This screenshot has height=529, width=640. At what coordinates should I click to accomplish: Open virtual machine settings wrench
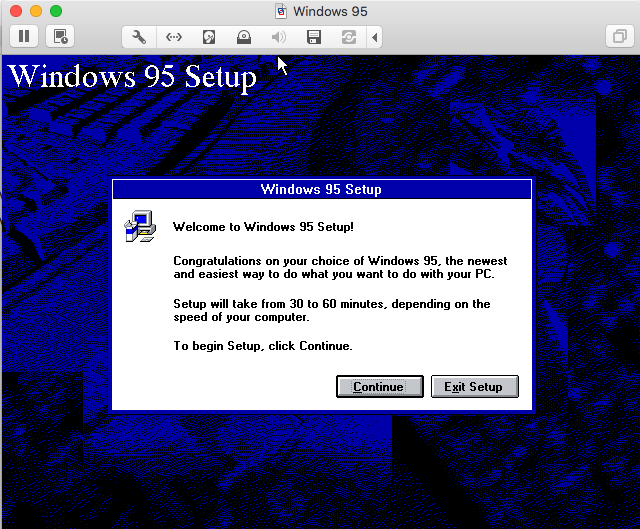coord(140,37)
